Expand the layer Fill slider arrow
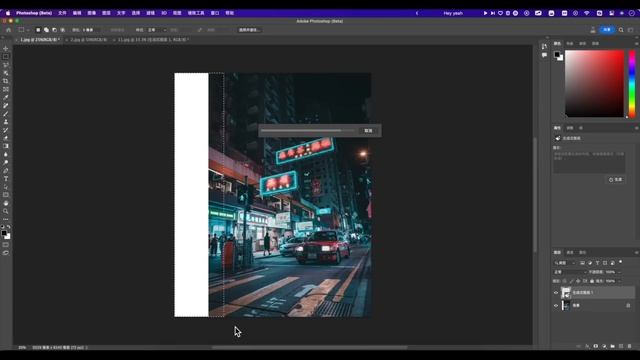 pyautogui.click(x=619, y=281)
